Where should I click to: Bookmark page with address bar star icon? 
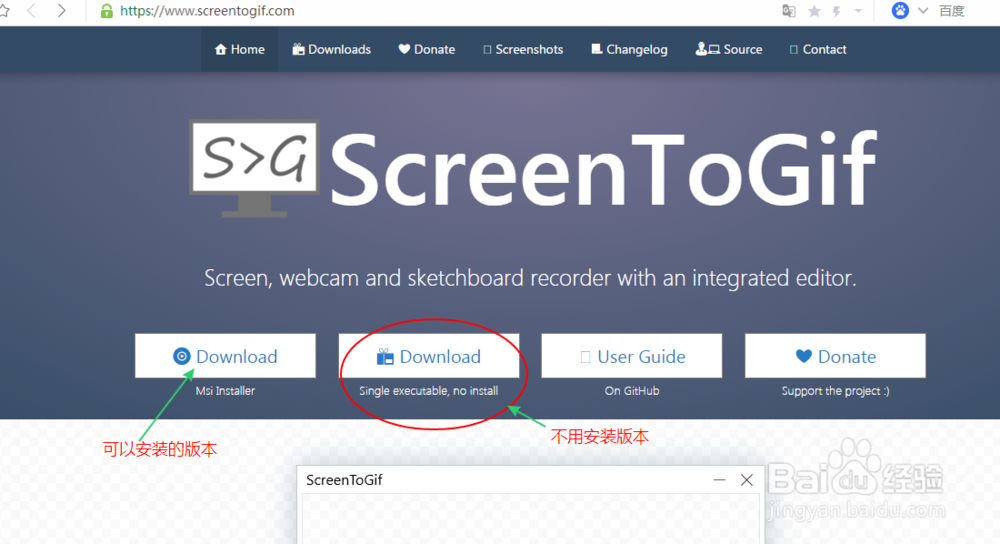tap(814, 11)
